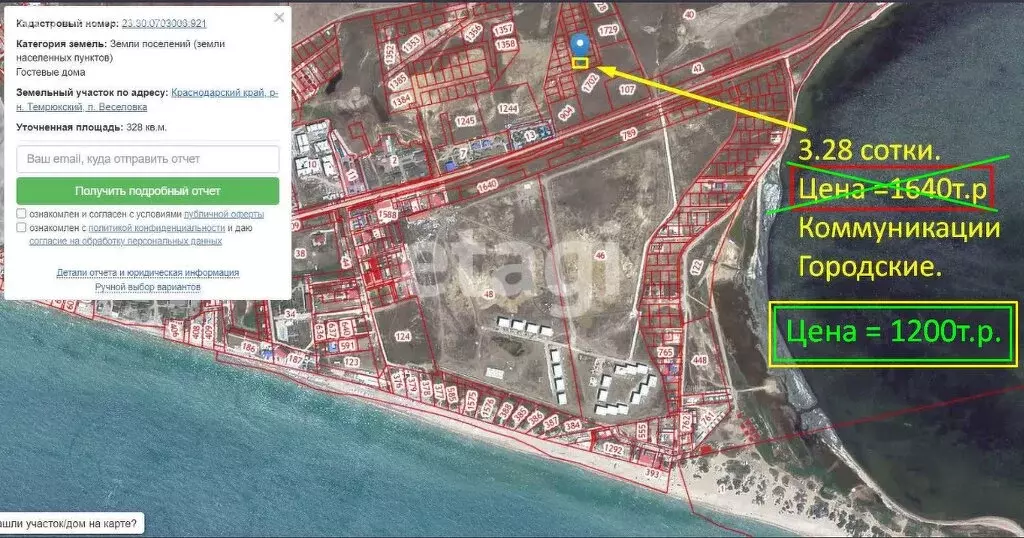The width and height of the screenshot is (1024, 538).
Task: Select parcel labeled 1575 on map
Action: (x=472, y=399)
